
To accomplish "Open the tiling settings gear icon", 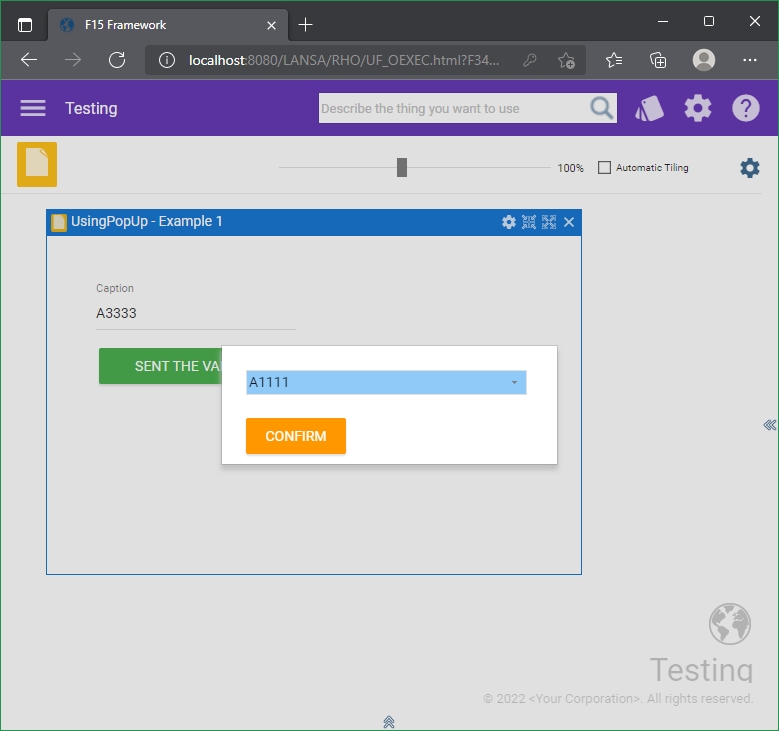I will (749, 168).
